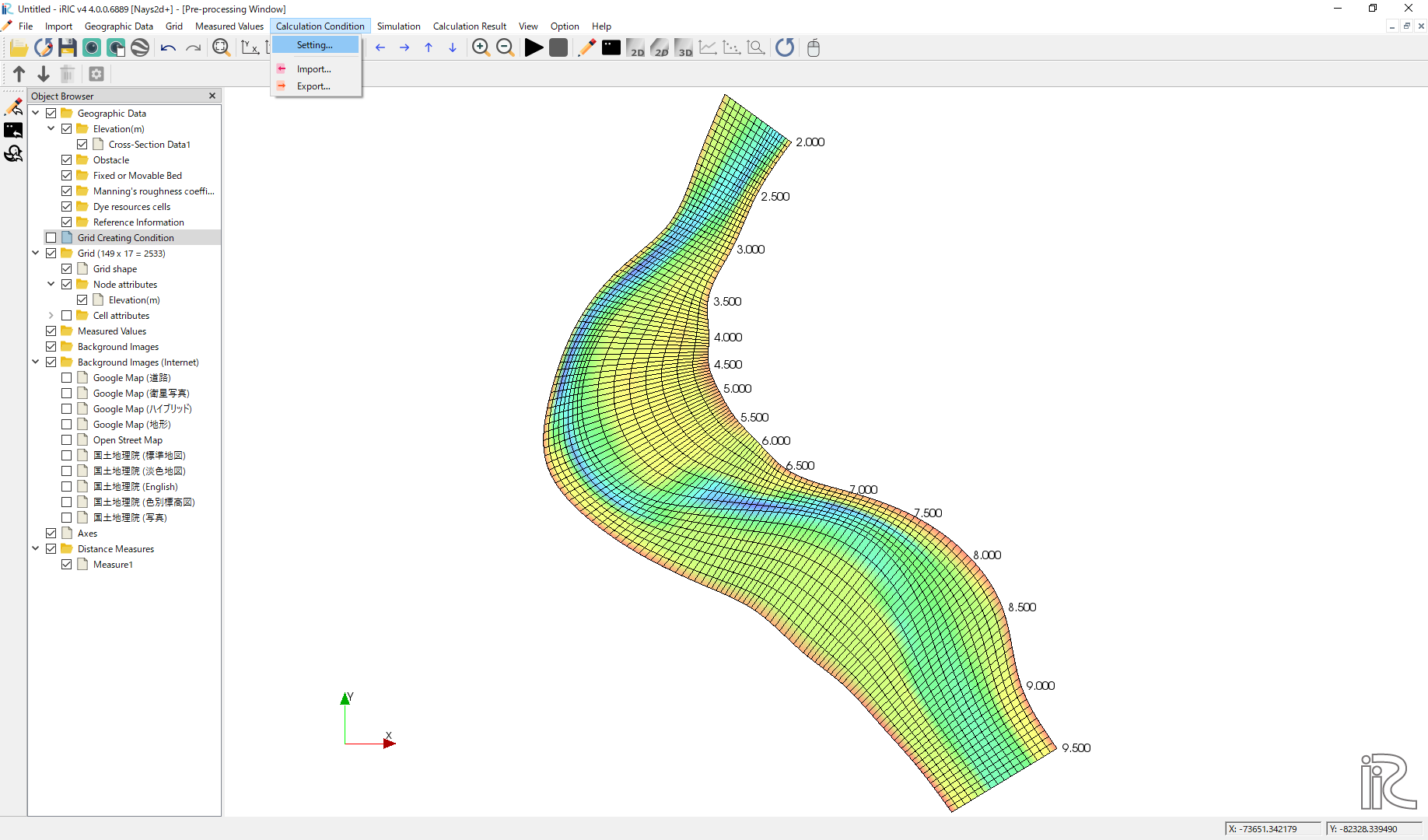This screenshot has width=1428, height=840.
Task: Open the Option menu
Action: tap(565, 26)
